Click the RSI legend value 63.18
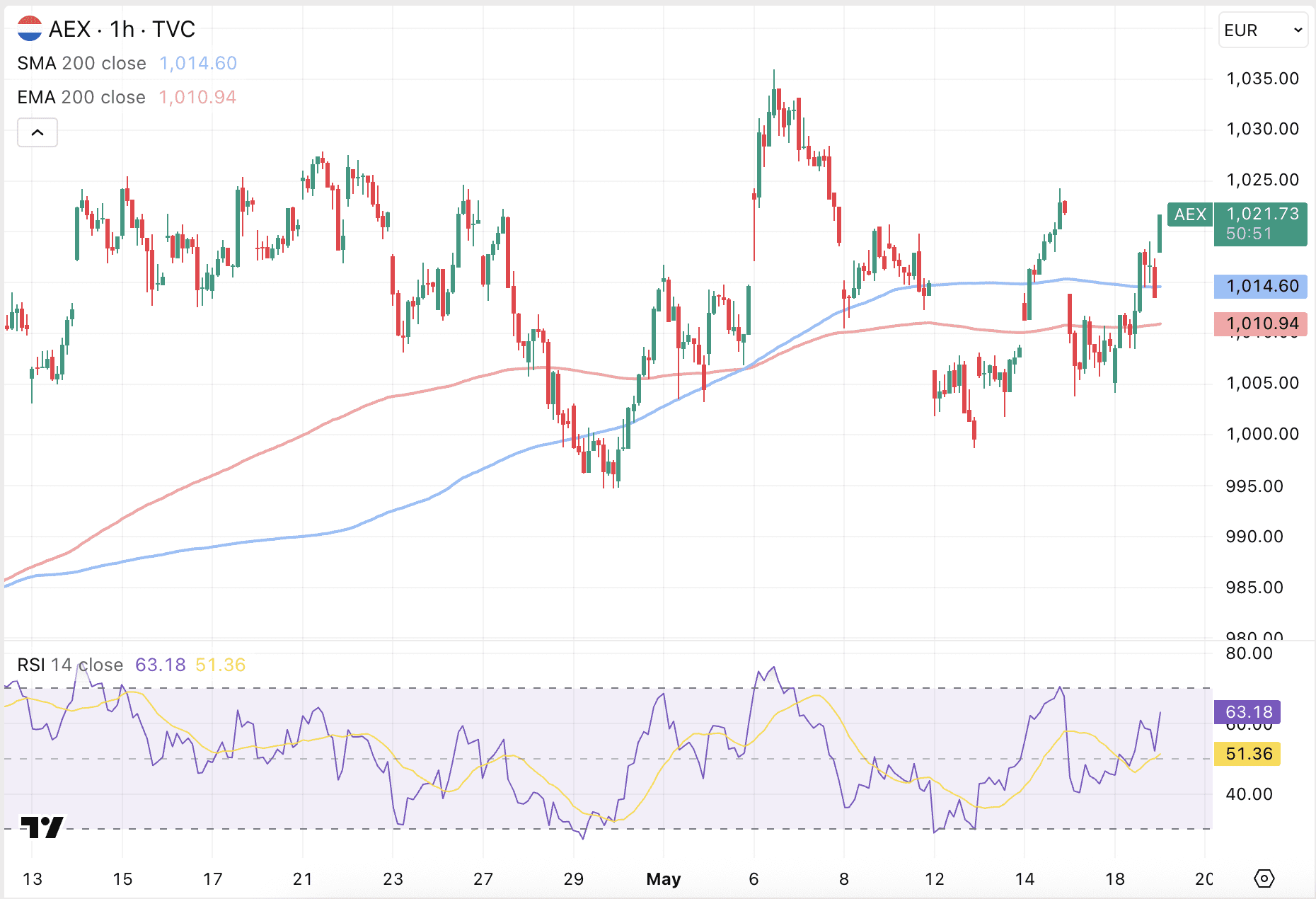This screenshot has height=899, width=1316. [x=161, y=665]
